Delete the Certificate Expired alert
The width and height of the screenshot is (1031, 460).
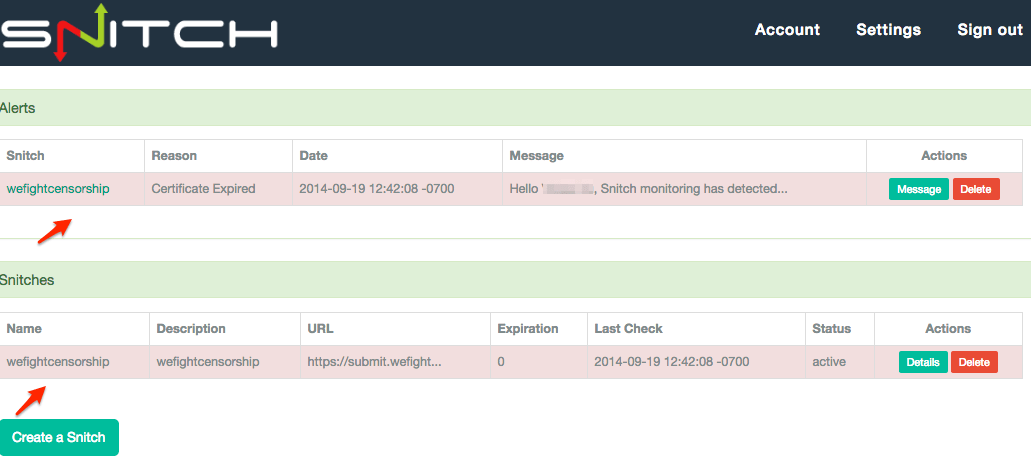pyautogui.click(x=976, y=189)
